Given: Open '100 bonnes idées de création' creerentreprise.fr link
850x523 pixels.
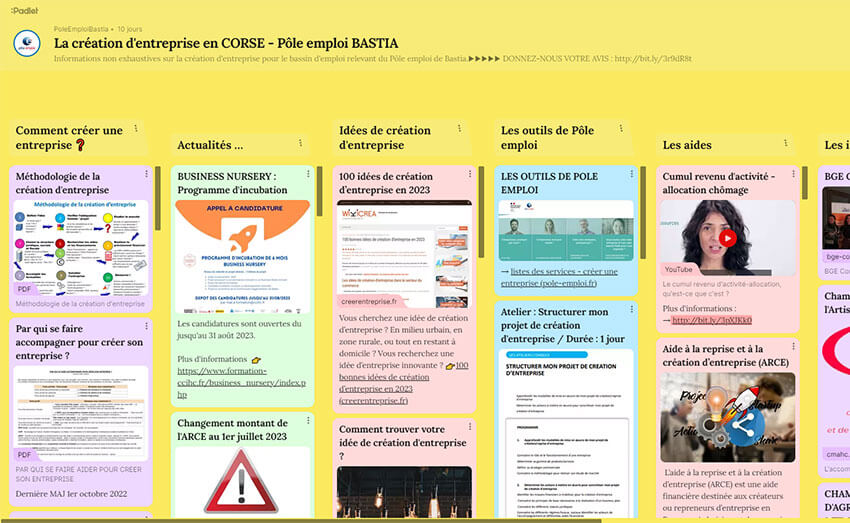Looking at the screenshot, I should click(x=403, y=383).
